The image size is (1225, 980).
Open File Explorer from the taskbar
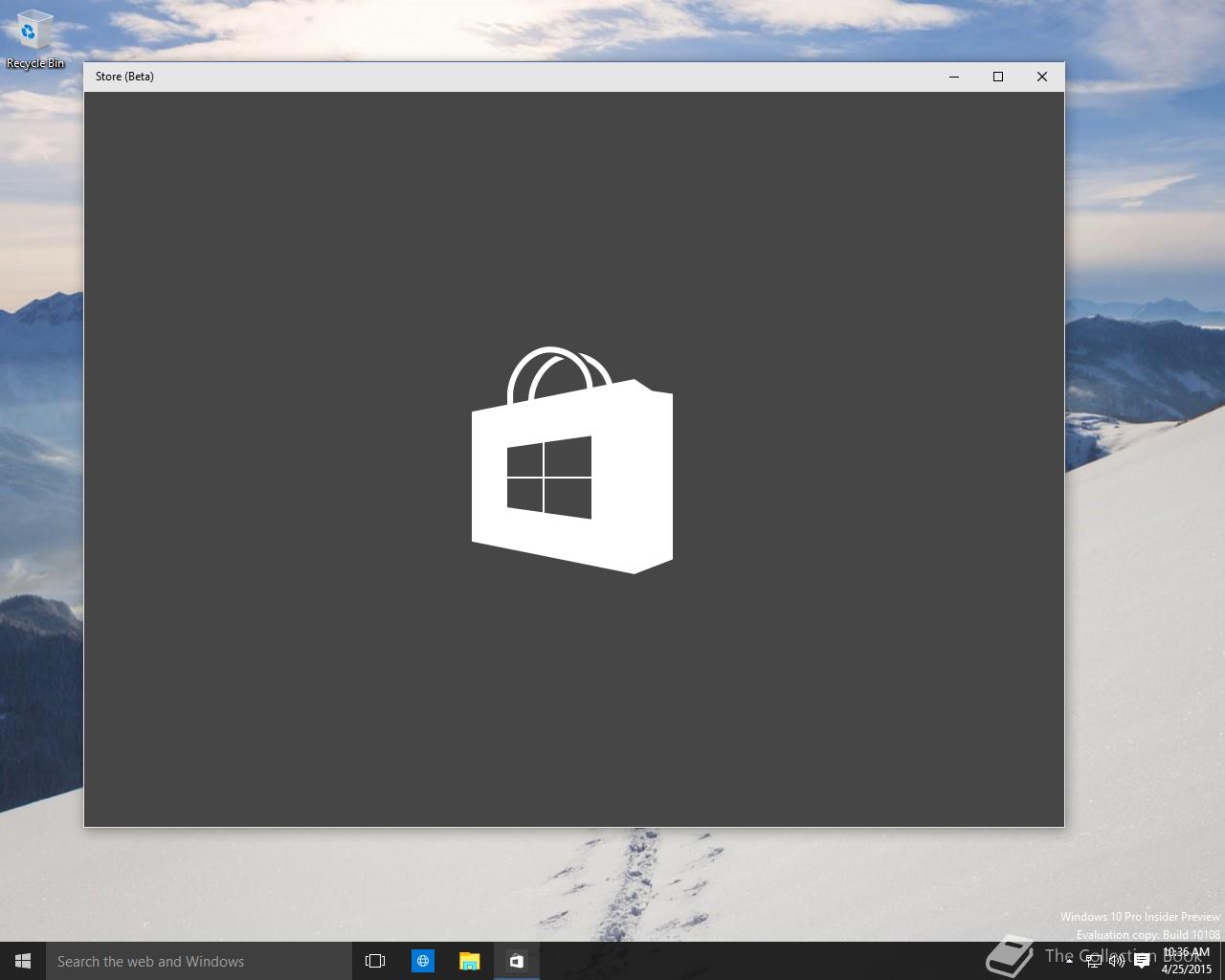(x=469, y=961)
